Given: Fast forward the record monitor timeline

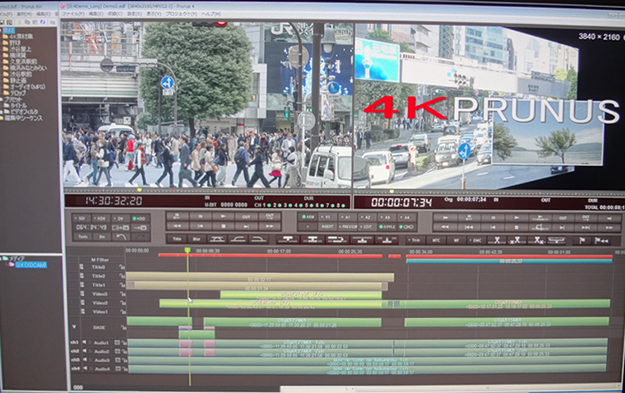Looking at the screenshot, I should (609, 228).
